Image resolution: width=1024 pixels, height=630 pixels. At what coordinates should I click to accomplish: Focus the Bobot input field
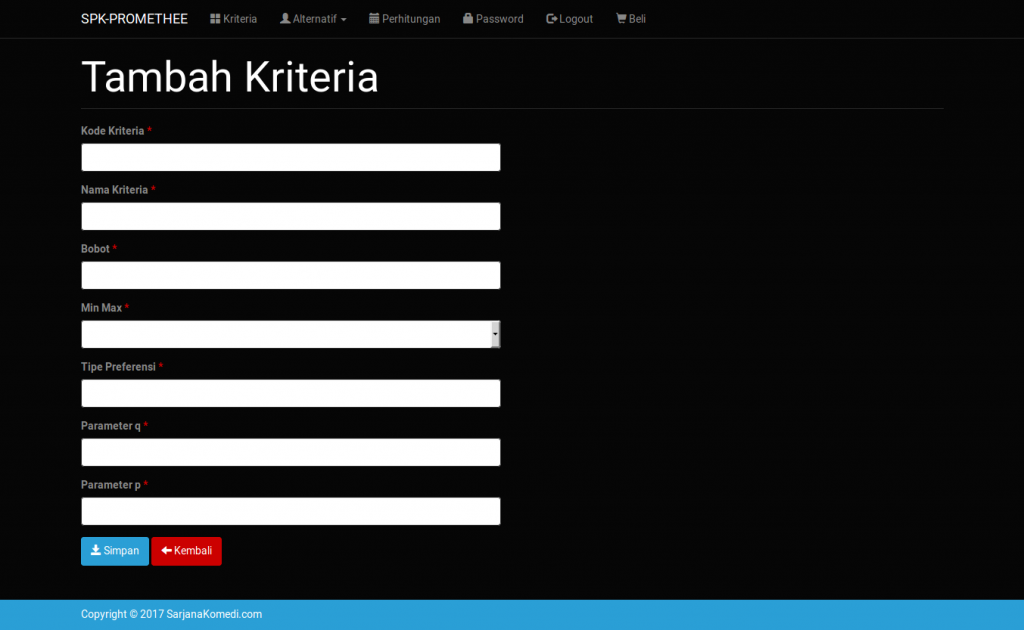291,276
